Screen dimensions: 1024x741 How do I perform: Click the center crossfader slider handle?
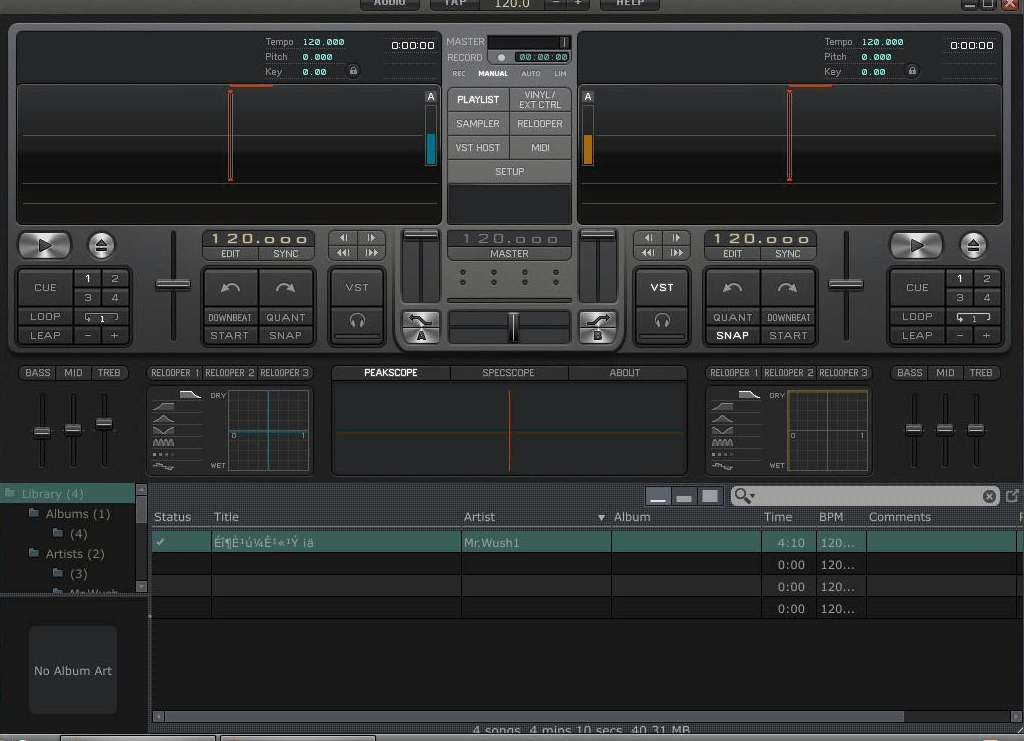(x=514, y=327)
